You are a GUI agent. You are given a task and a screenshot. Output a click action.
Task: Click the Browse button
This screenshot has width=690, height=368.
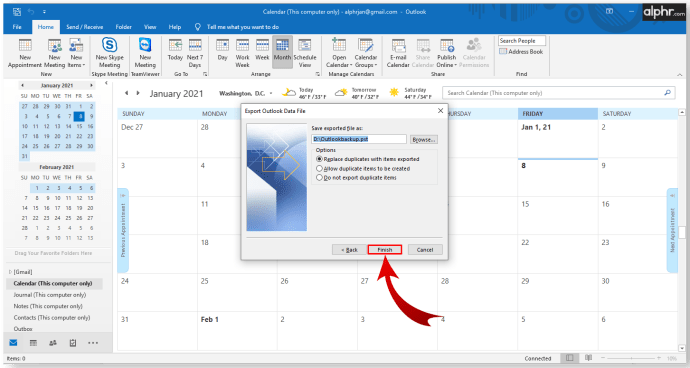(x=423, y=140)
